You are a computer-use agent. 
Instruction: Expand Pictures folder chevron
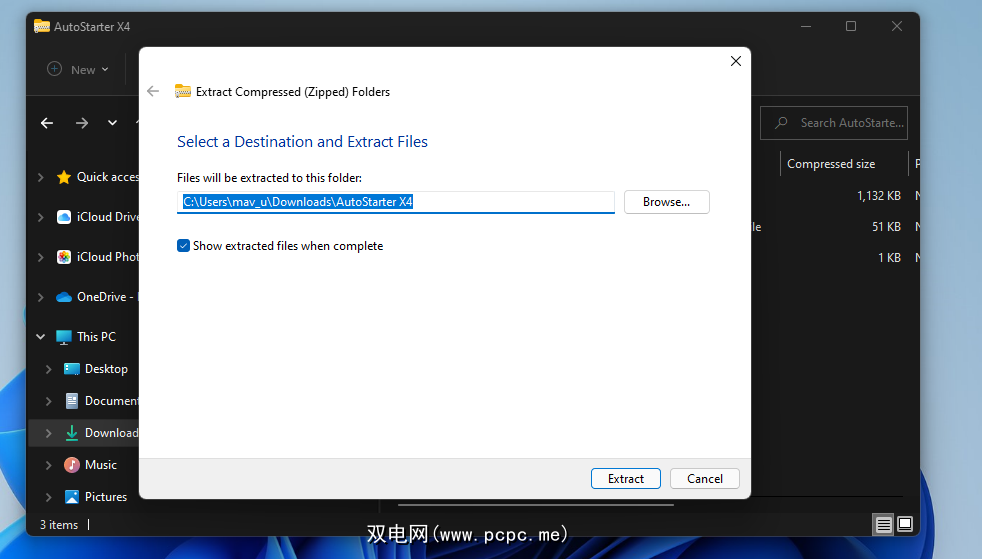(x=48, y=497)
